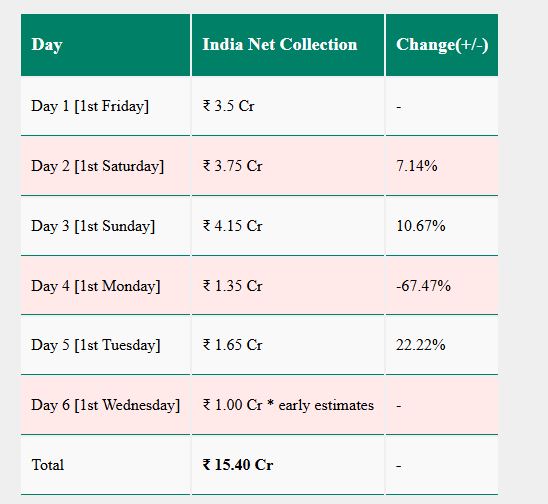Select the Day 1 [1st Friday] cell
Viewport: 548px width, 504px height.
click(105, 106)
